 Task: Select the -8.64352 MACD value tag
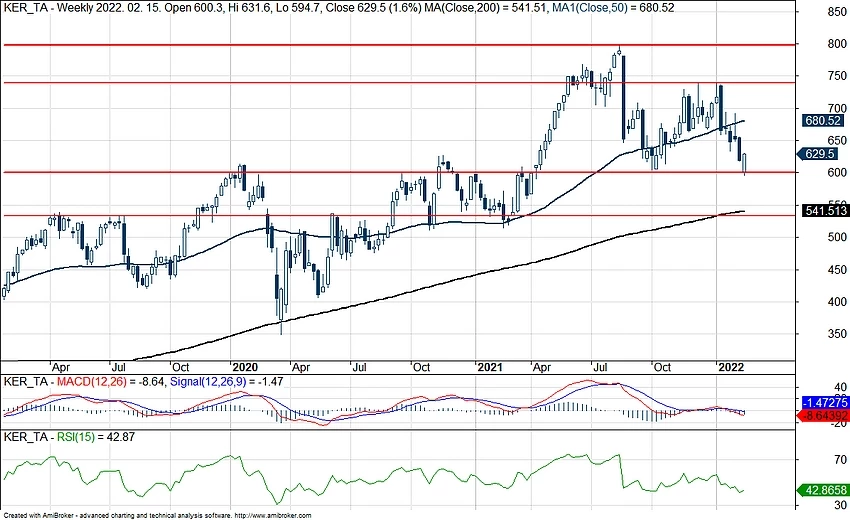[x=824, y=412]
